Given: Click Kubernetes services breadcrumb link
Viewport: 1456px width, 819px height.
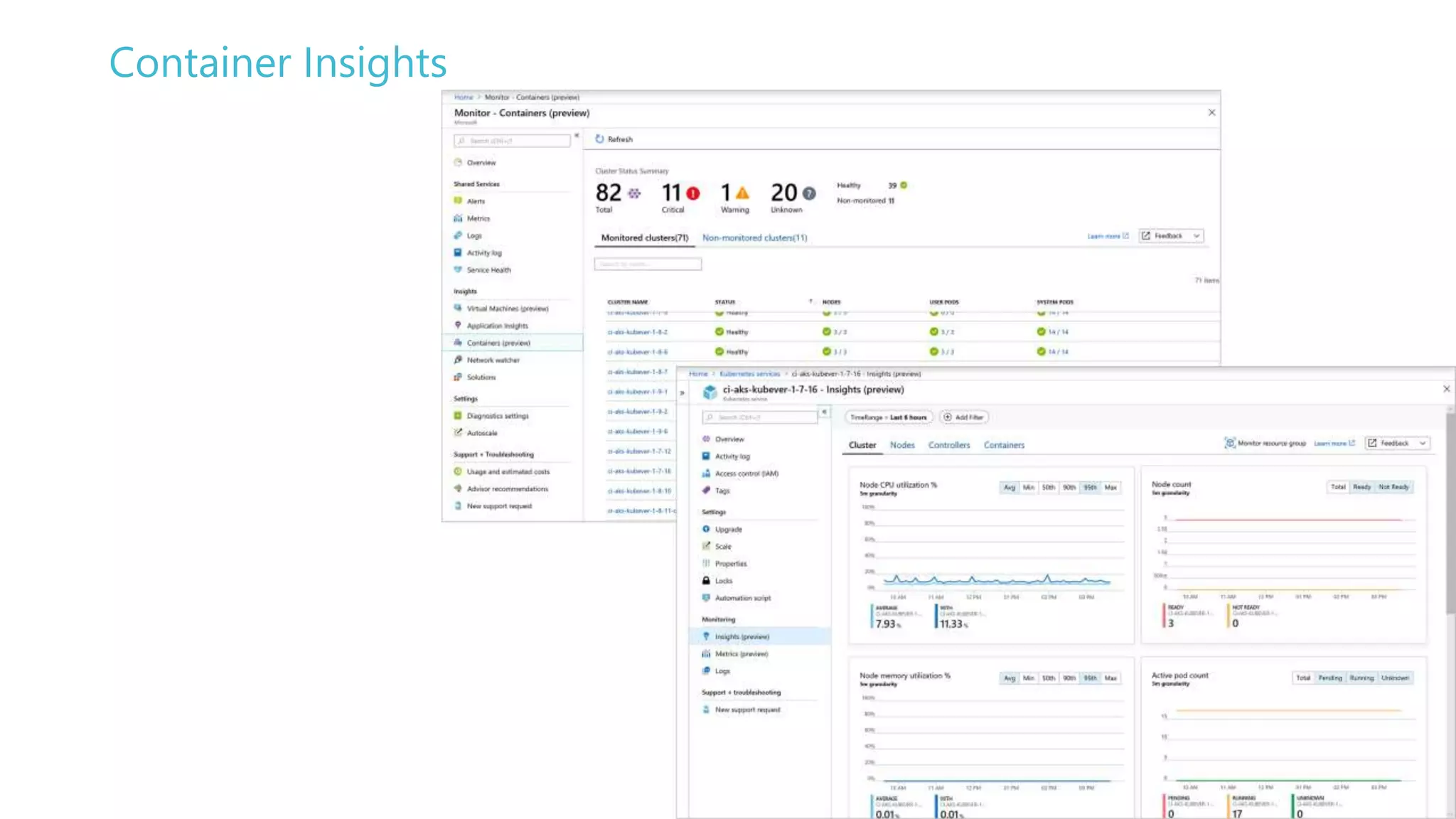Looking at the screenshot, I should [749, 374].
